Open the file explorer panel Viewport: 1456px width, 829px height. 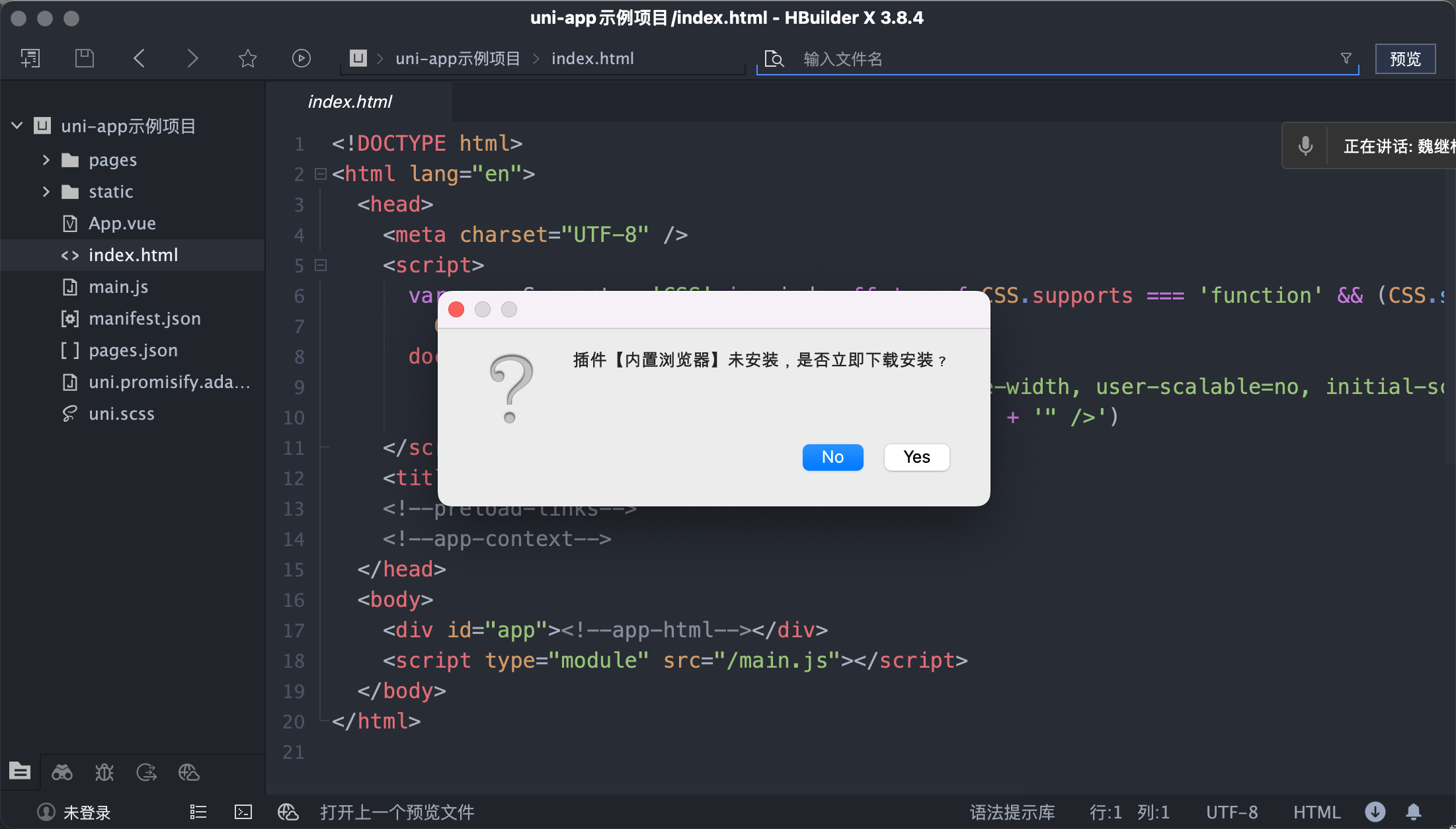tap(20, 771)
